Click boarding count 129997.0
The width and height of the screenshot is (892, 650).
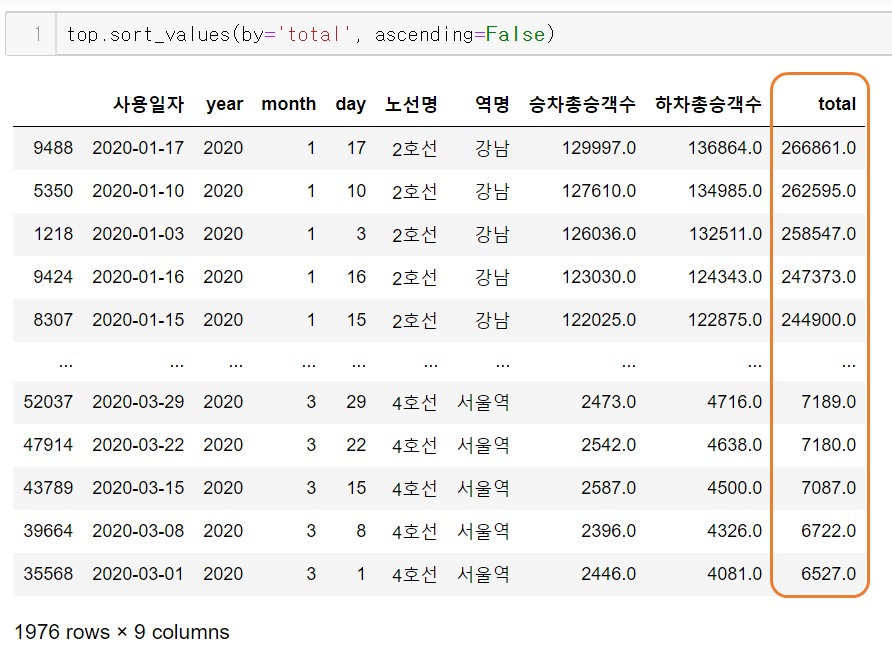point(599,148)
